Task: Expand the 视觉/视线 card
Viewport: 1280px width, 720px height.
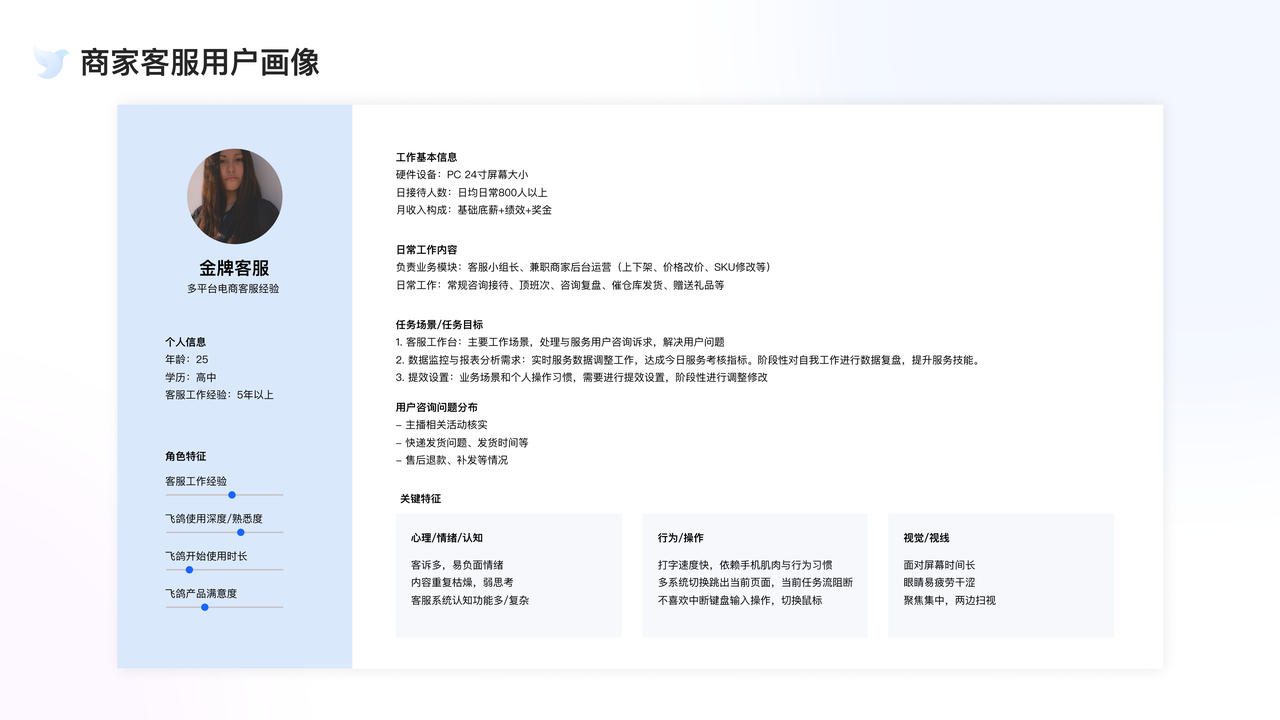Action: tap(1000, 575)
